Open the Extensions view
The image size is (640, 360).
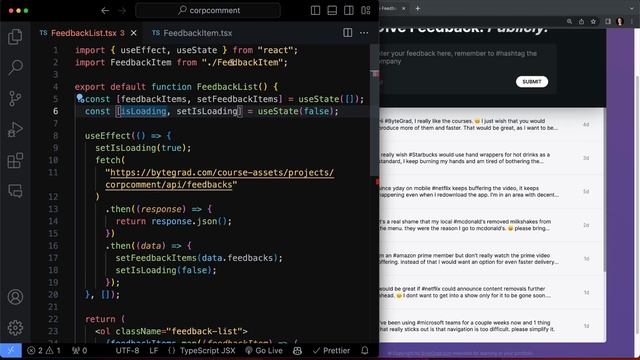(x=15, y=160)
